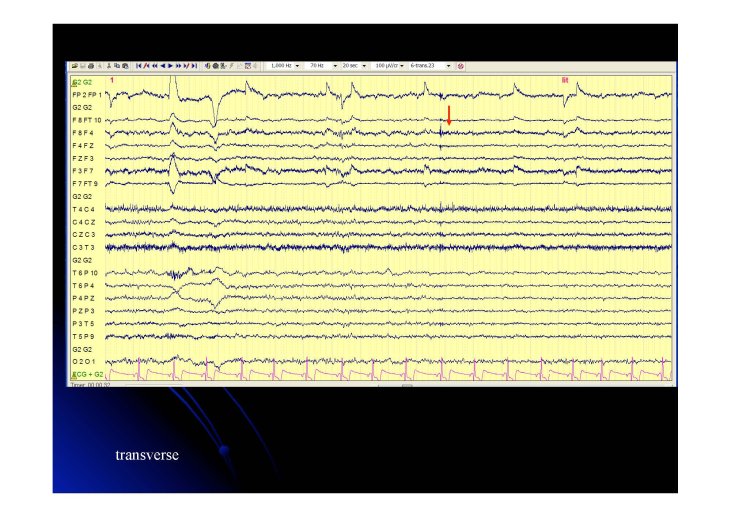Click the red event marker labeled 1

click(x=112, y=80)
